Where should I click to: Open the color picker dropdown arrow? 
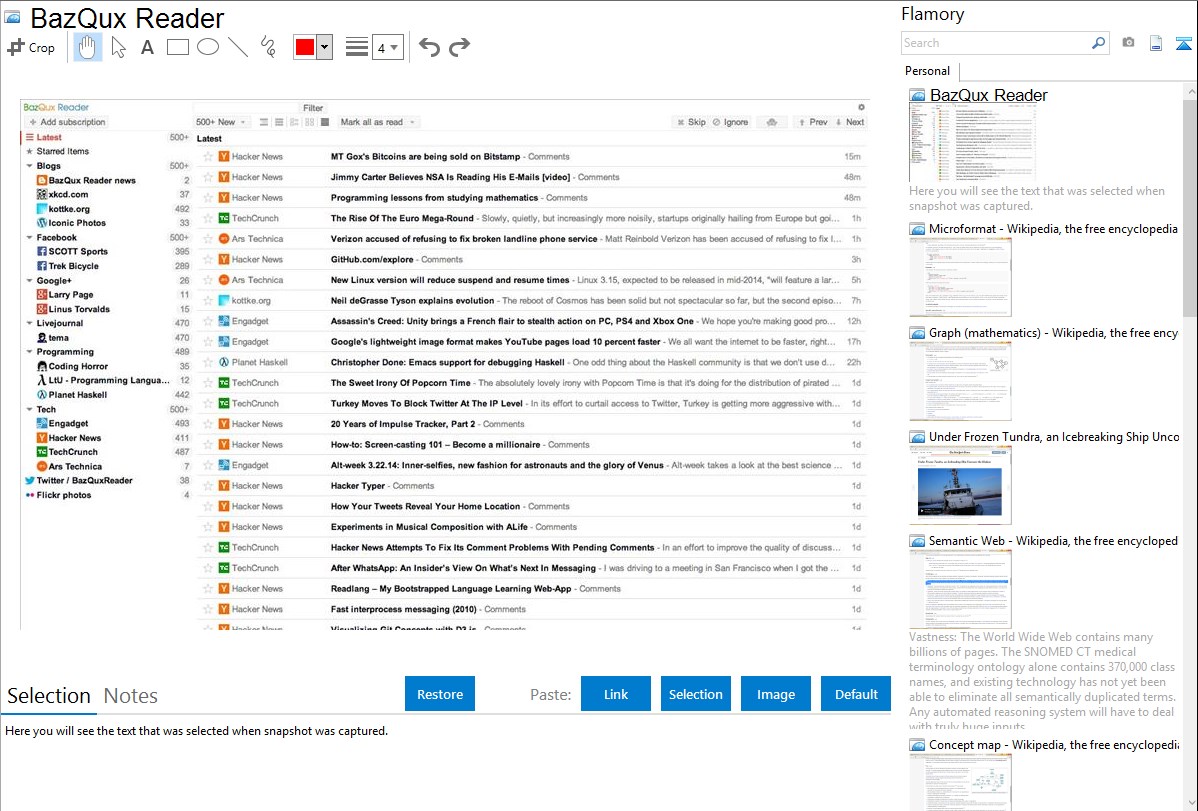point(324,47)
